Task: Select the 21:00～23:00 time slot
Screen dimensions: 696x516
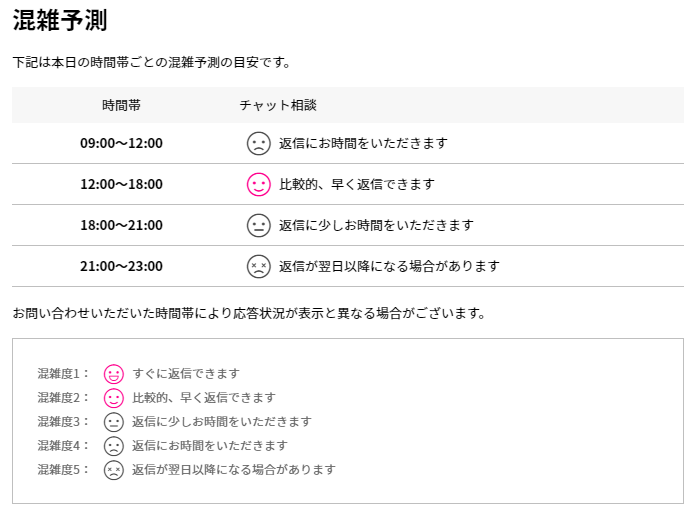Action: coord(121,267)
